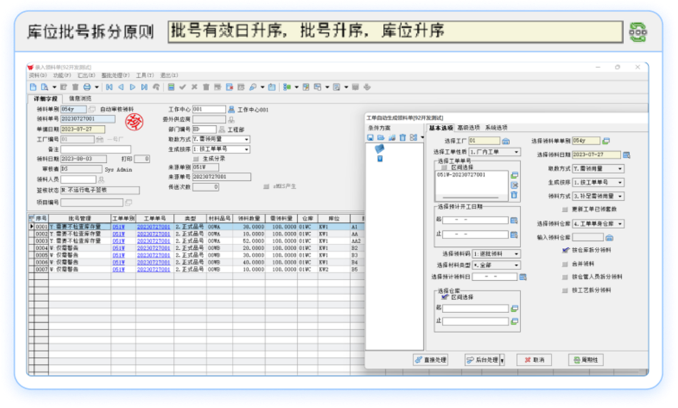Open the 选择工单性质 dropdown
This screenshot has width=678, height=408.
click(x=515, y=152)
